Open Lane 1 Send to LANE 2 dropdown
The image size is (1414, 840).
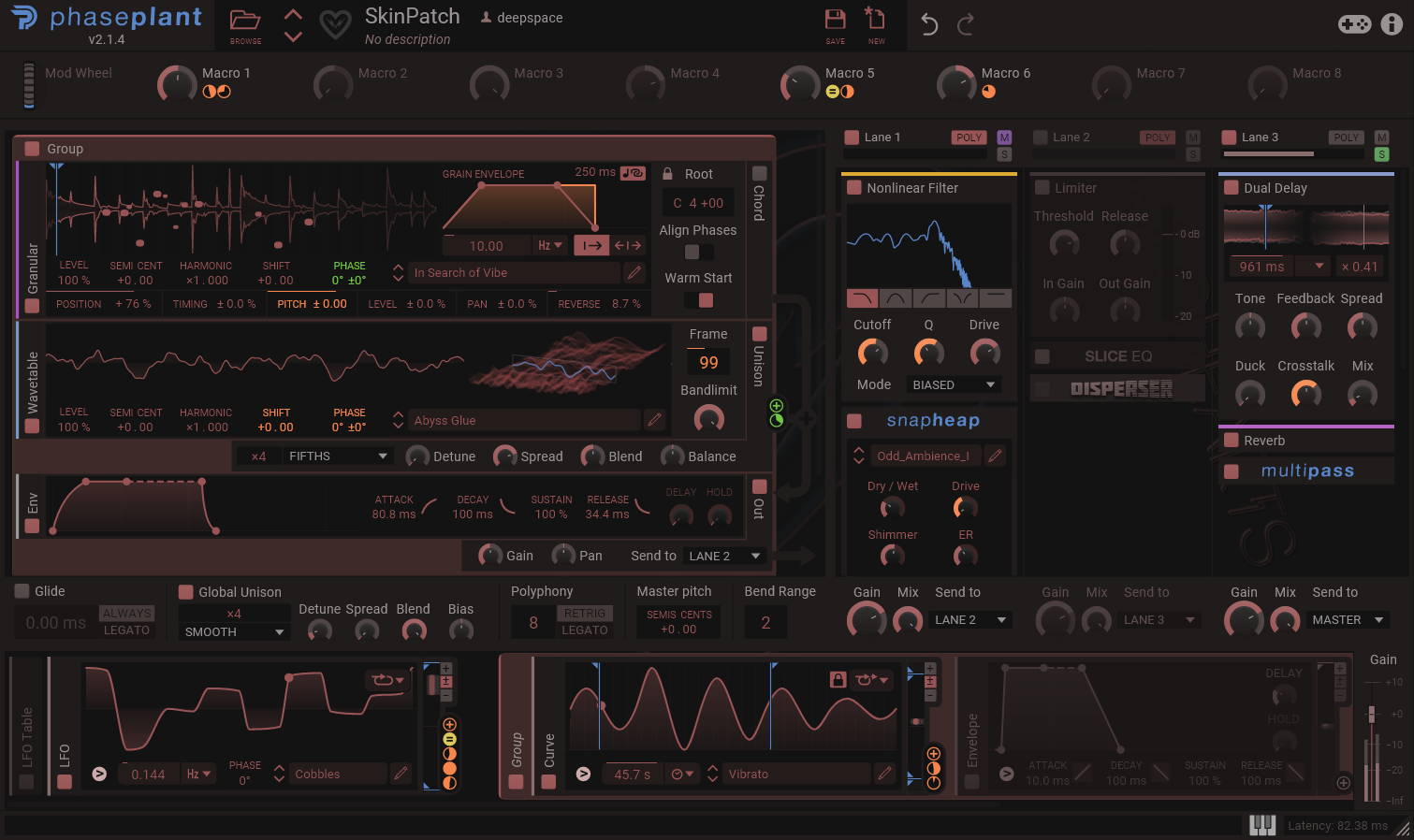tap(970, 619)
